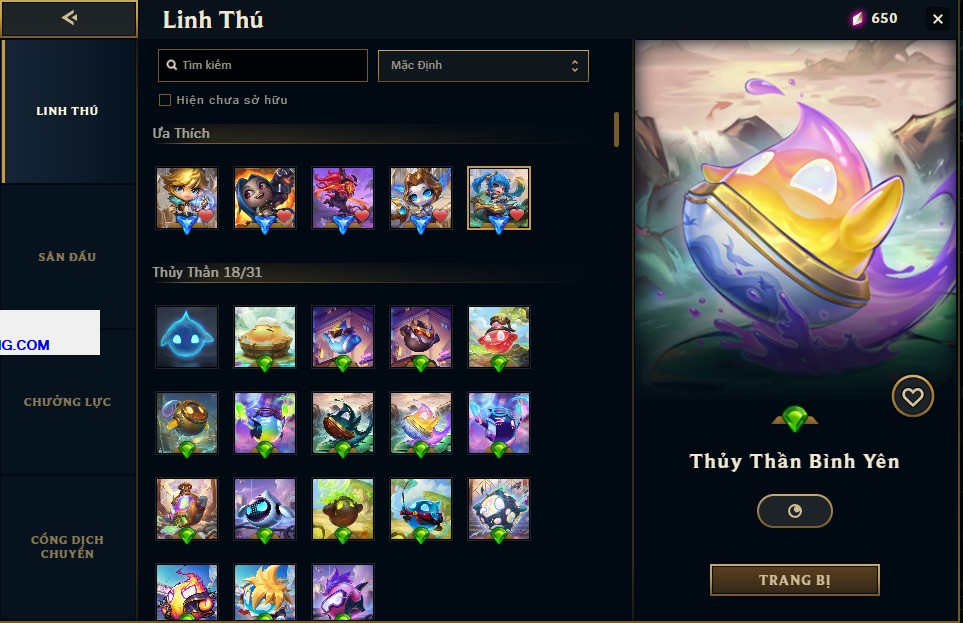Toggle the circular variant button under name
The height and width of the screenshot is (623, 963).
(x=794, y=511)
